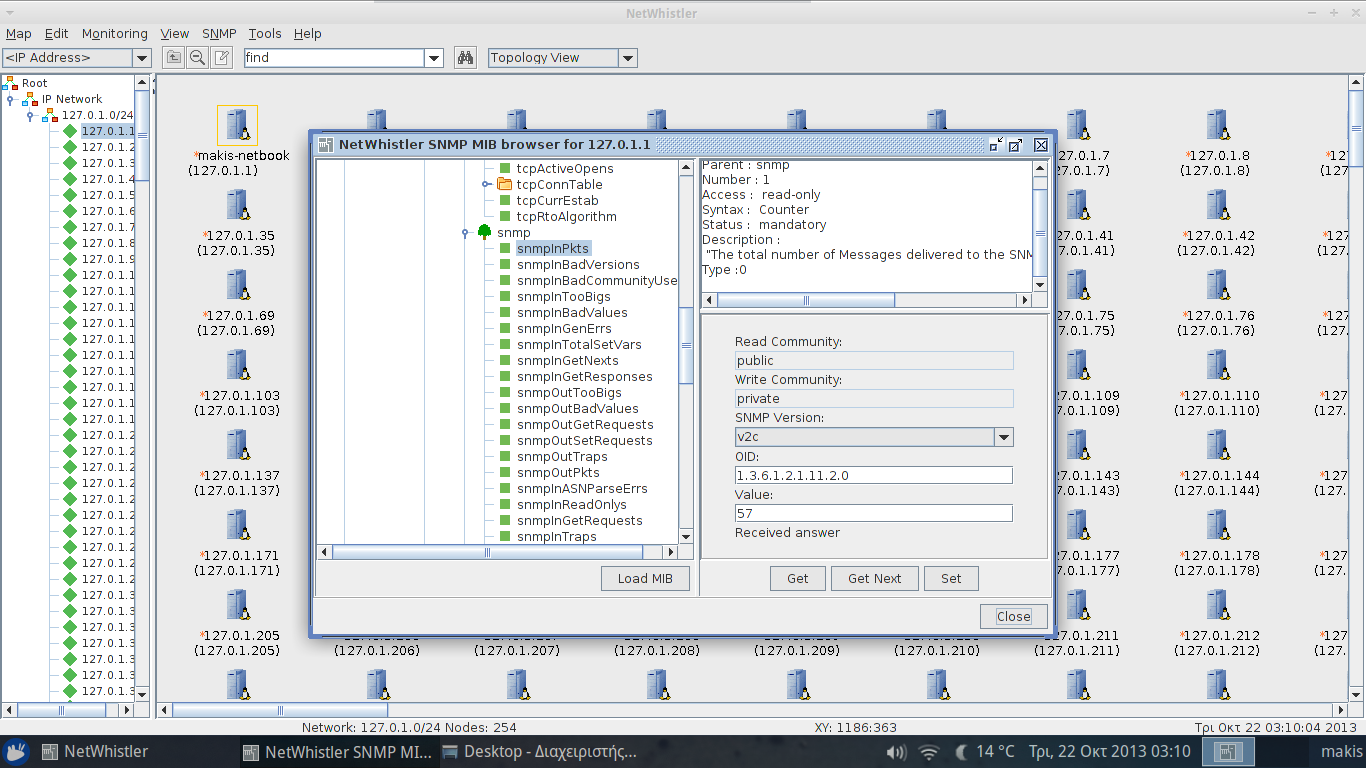The width and height of the screenshot is (1366, 768).
Task: Open the Tools menu
Action: pyautogui.click(x=265, y=33)
